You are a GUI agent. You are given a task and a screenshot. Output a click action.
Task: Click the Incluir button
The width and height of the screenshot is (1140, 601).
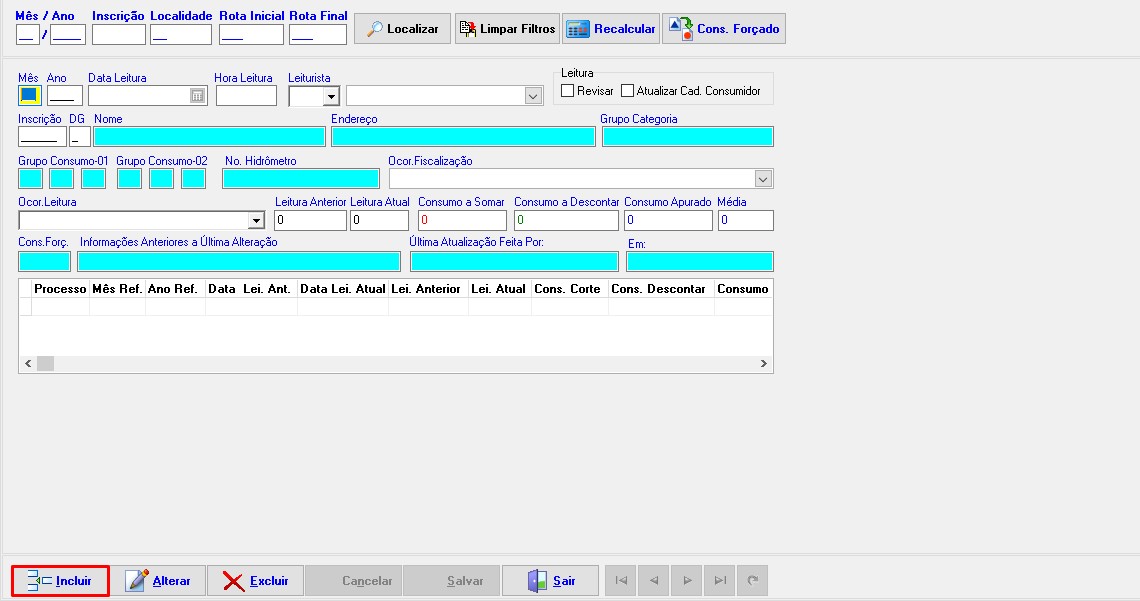[60, 581]
